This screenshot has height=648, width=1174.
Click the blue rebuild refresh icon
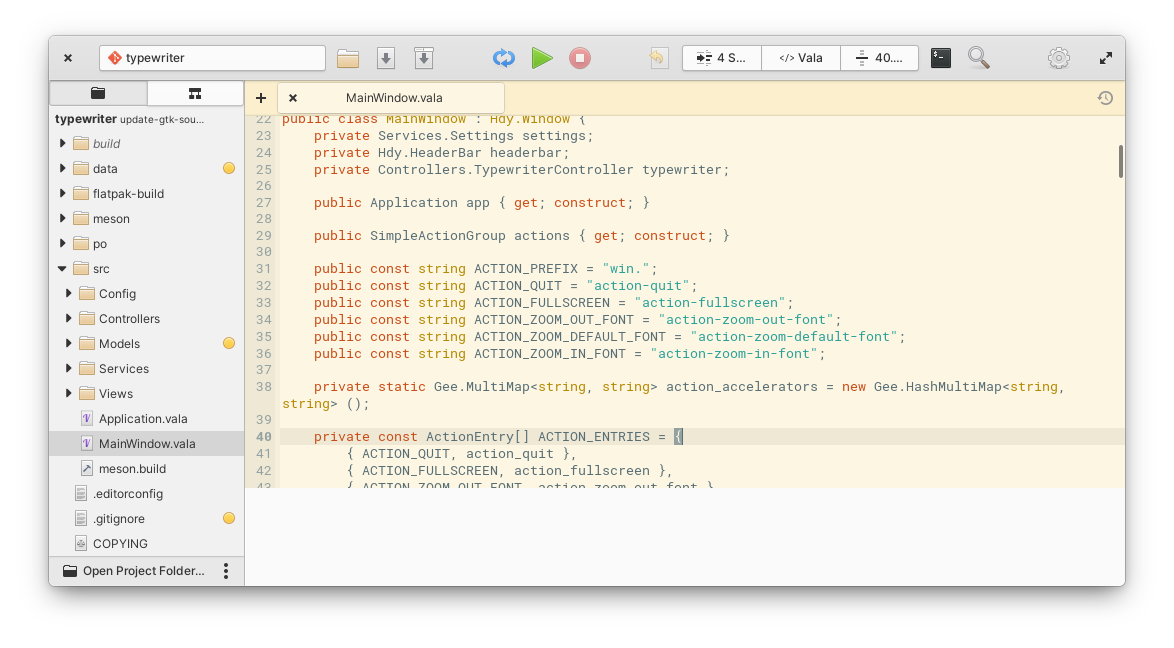[504, 58]
